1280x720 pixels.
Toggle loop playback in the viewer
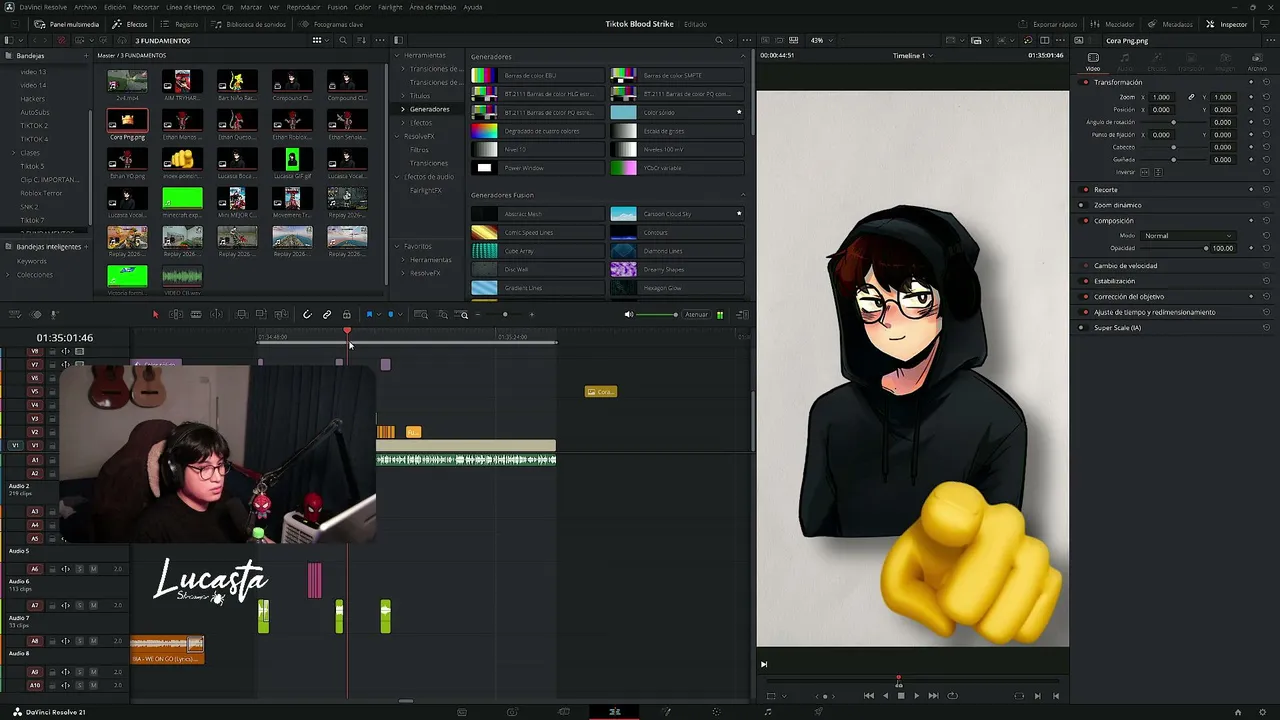coord(952,696)
